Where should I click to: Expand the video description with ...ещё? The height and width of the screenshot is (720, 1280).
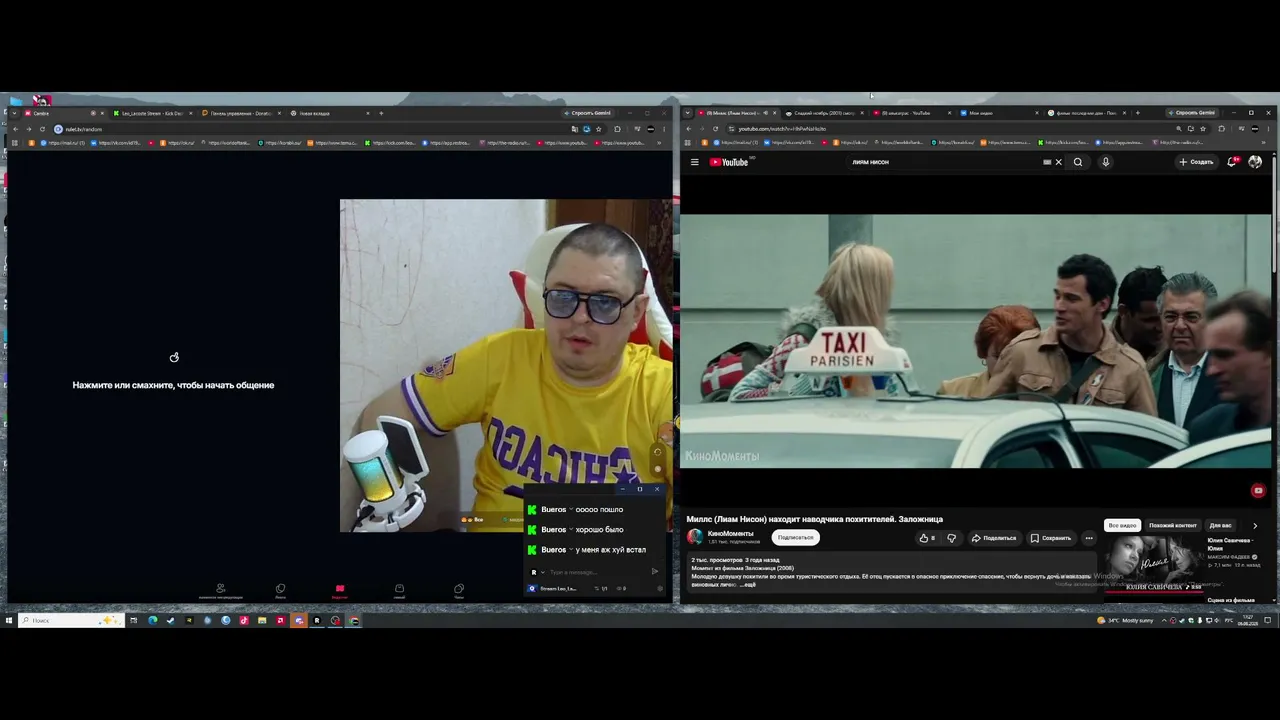(748, 584)
